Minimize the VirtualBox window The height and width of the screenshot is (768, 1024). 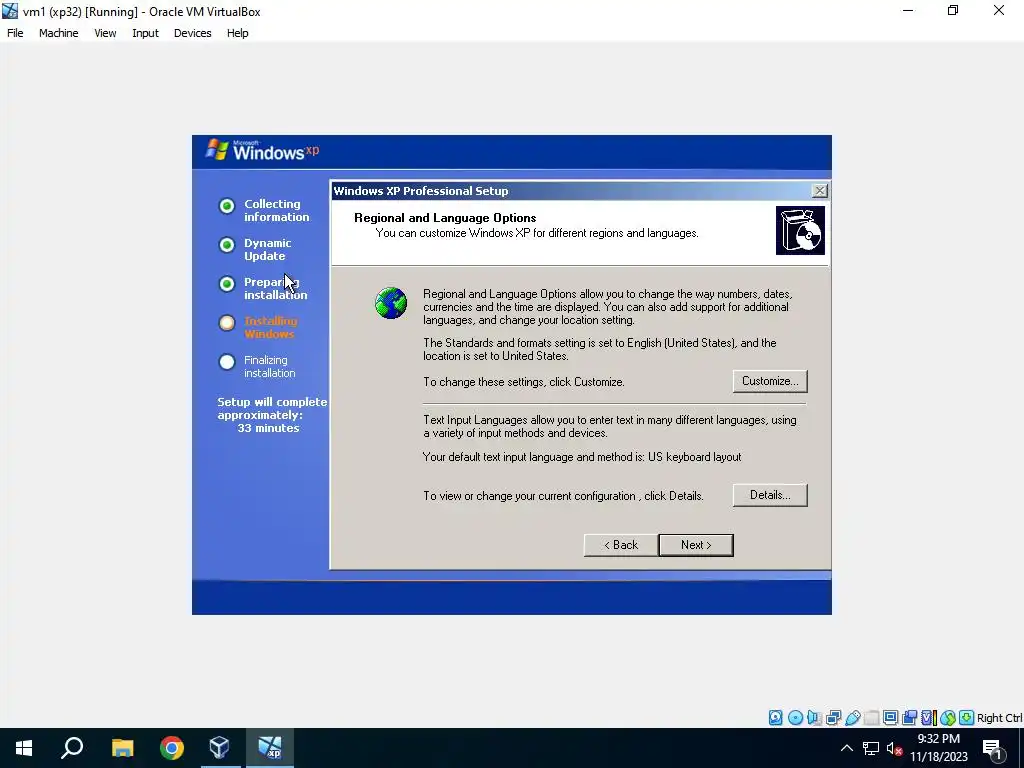click(x=908, y=11)
